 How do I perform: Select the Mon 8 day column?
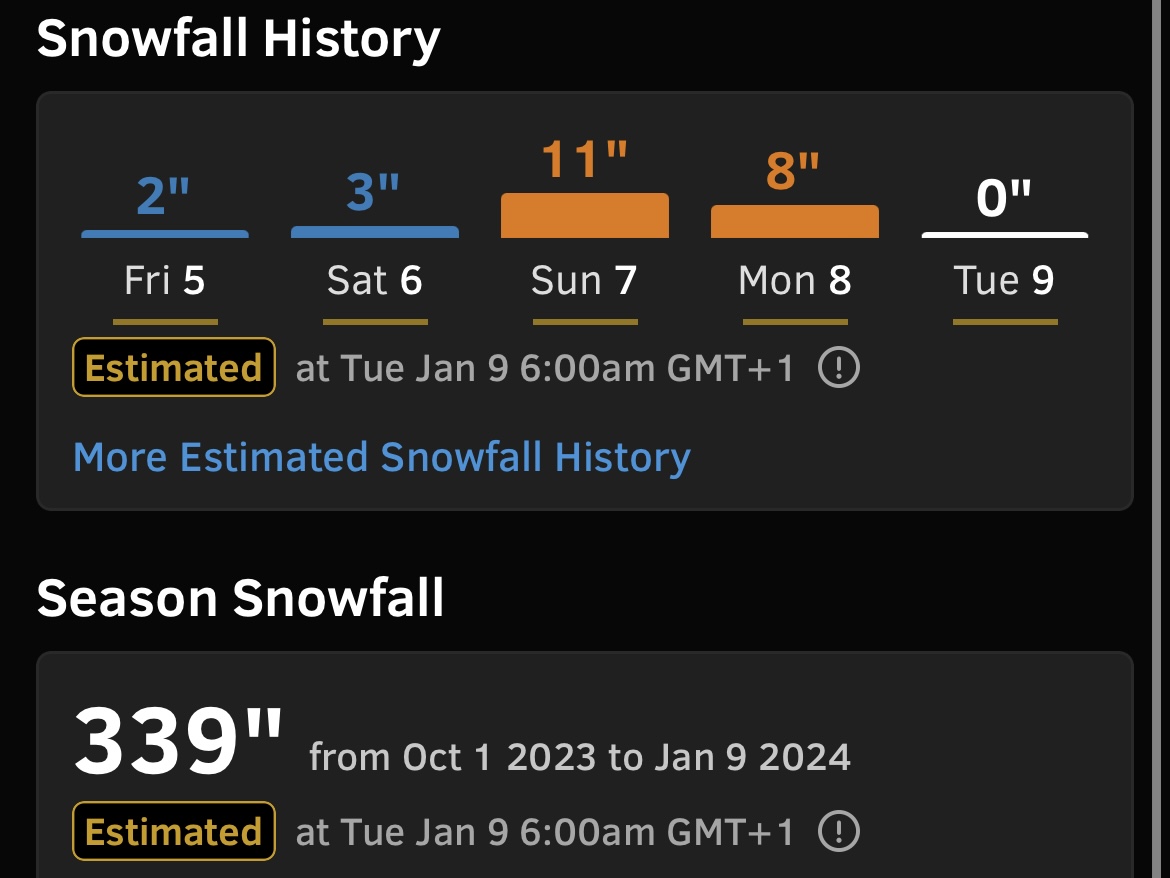(795, 237)
